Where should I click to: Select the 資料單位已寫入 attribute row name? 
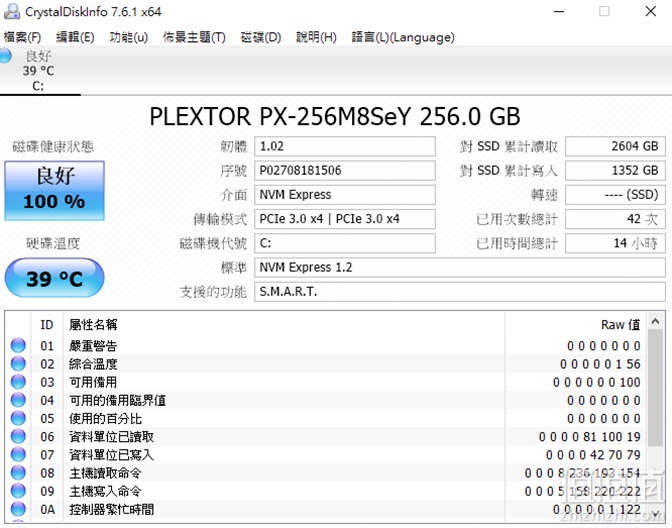(111, 455)
